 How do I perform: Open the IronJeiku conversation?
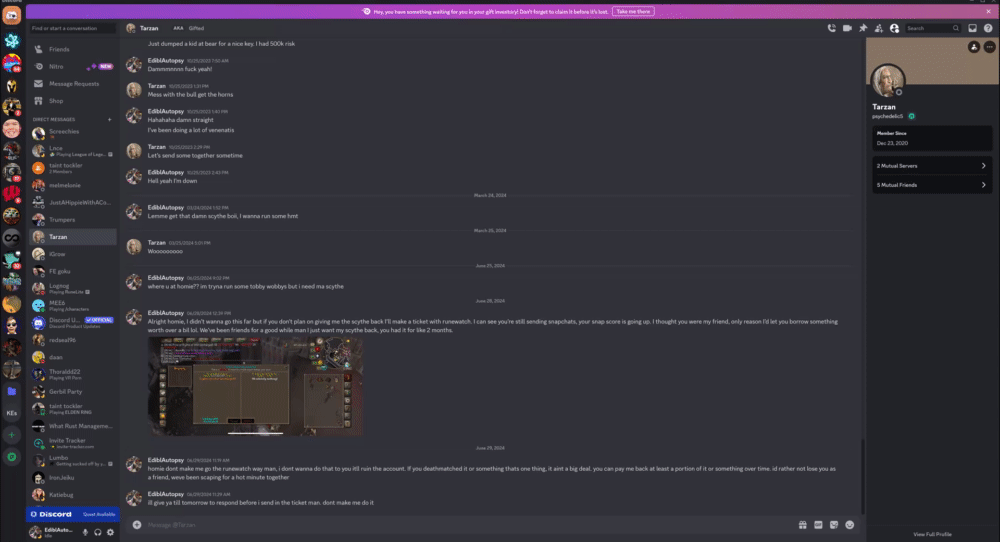tap(72, 478)
